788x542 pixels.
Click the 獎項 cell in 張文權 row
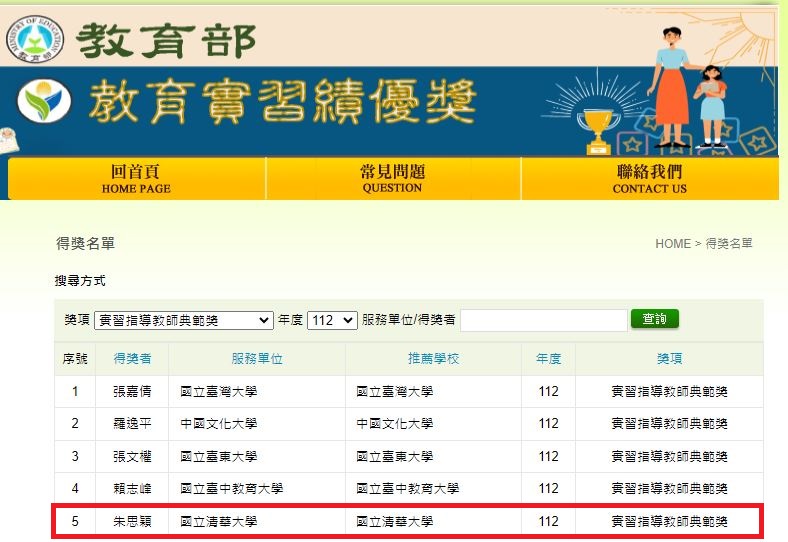coord(669,456)
